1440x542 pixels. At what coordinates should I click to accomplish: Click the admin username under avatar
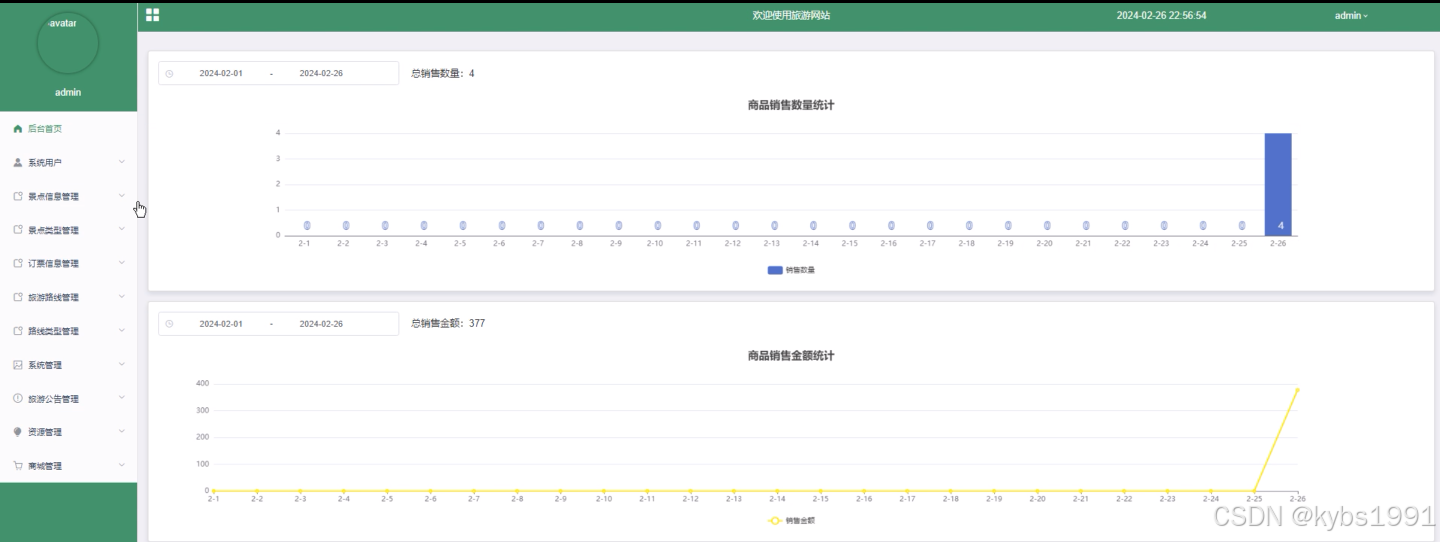[68, 92]
